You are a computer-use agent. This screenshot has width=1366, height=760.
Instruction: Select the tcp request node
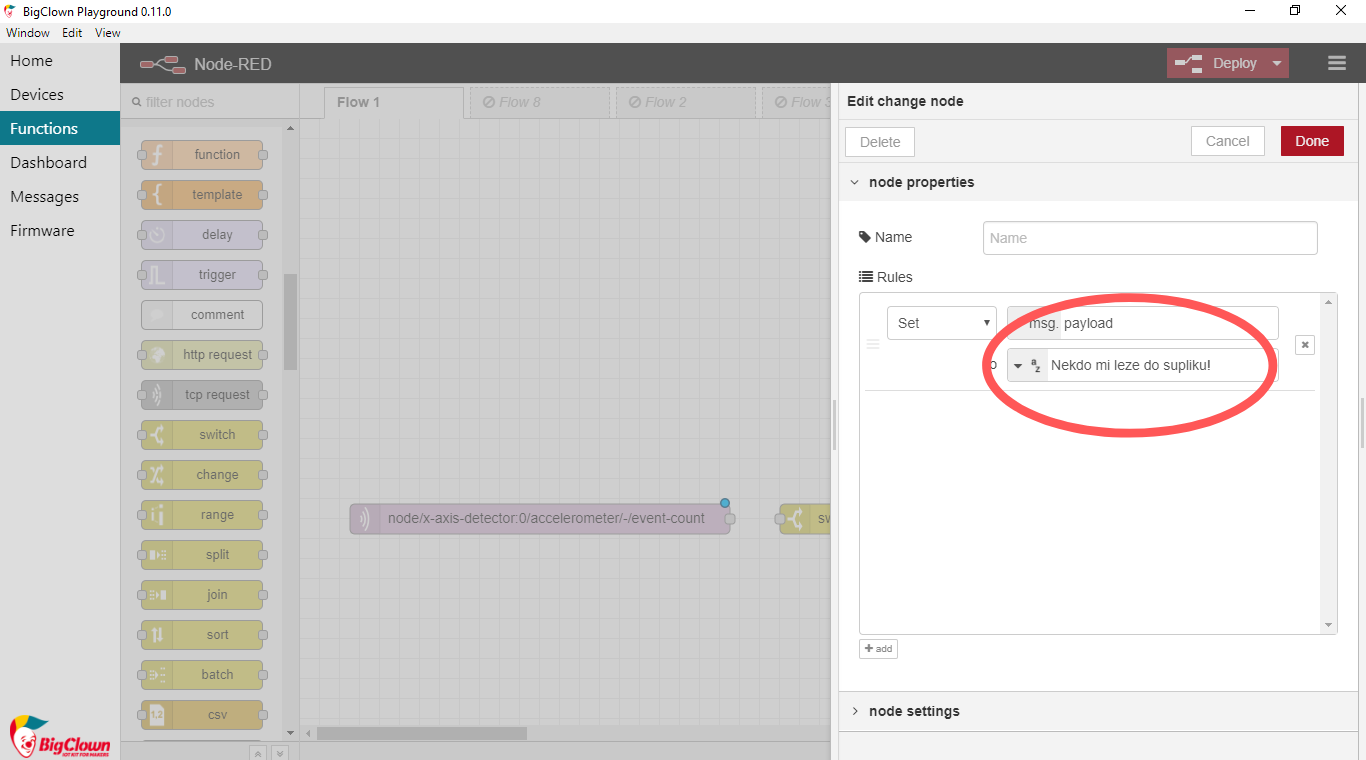tap(202, 395)
